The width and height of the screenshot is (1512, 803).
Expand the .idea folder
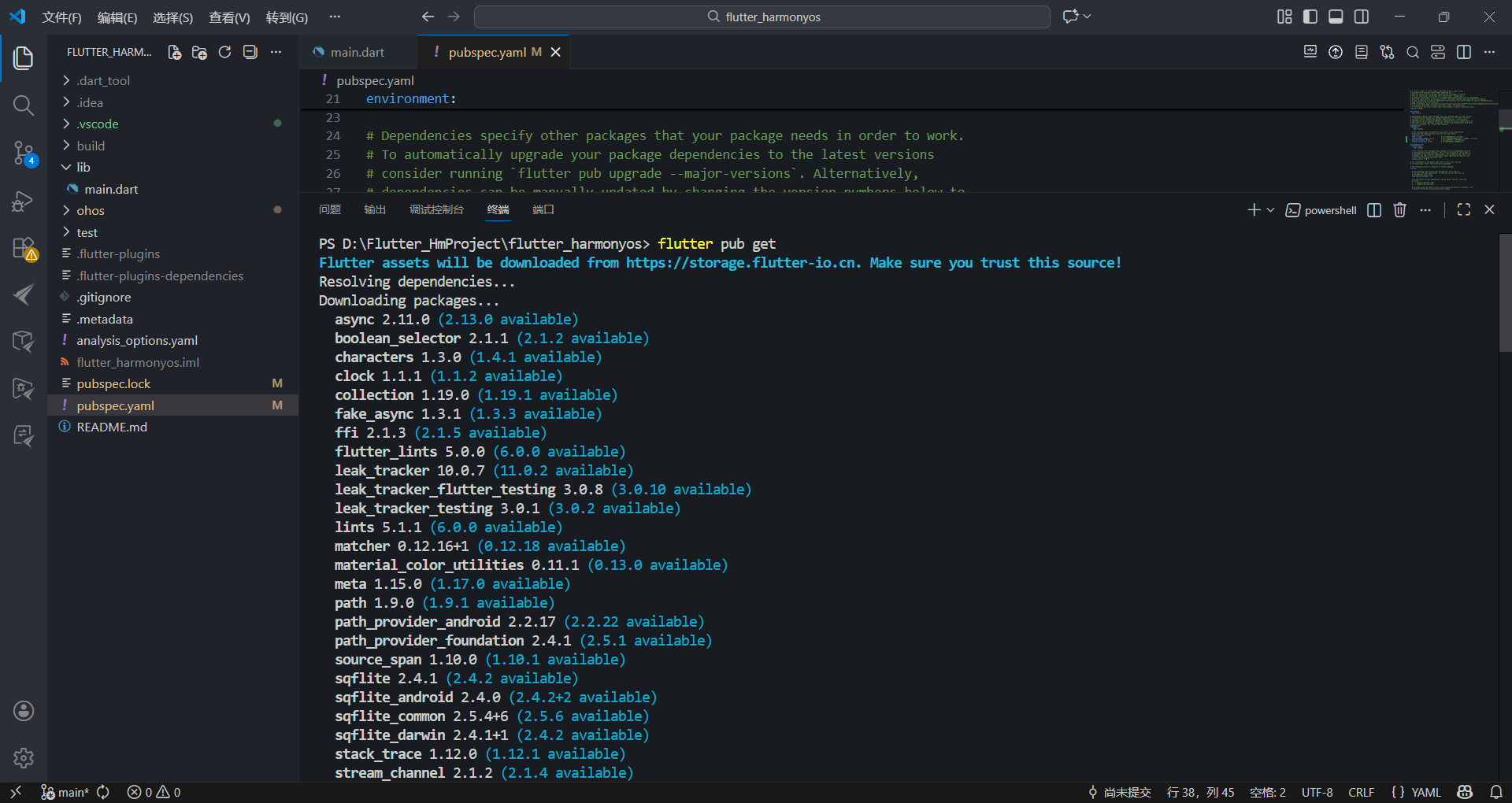(172, 102)
